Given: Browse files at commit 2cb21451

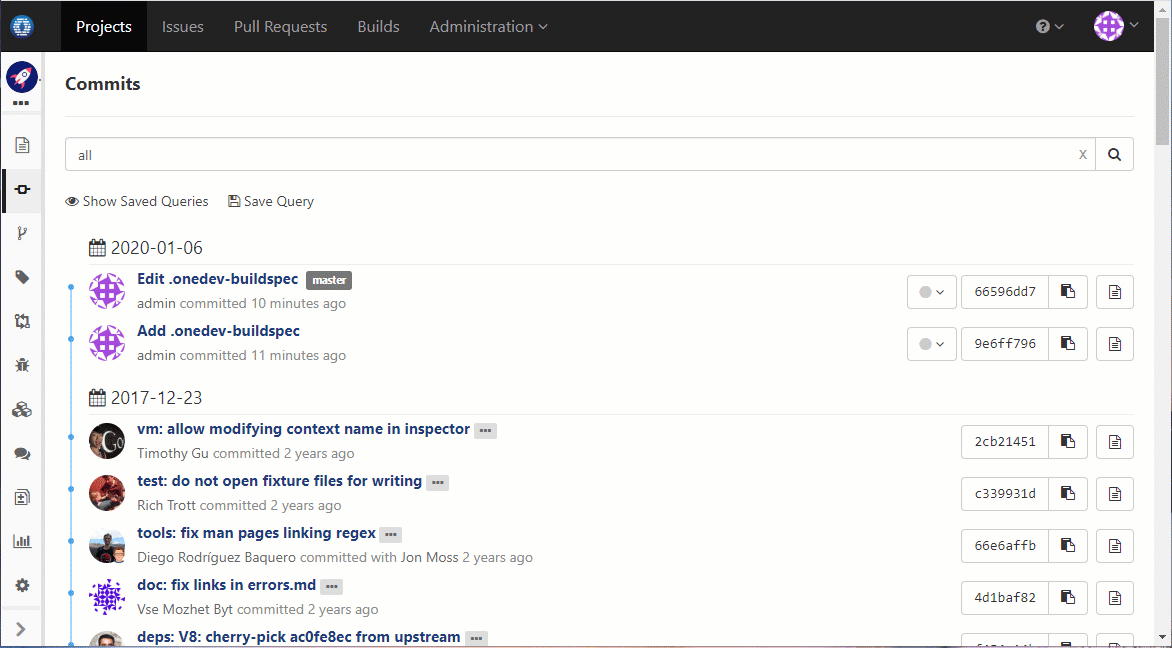Looking at the screenshot, I should (x=1115, y=442).
